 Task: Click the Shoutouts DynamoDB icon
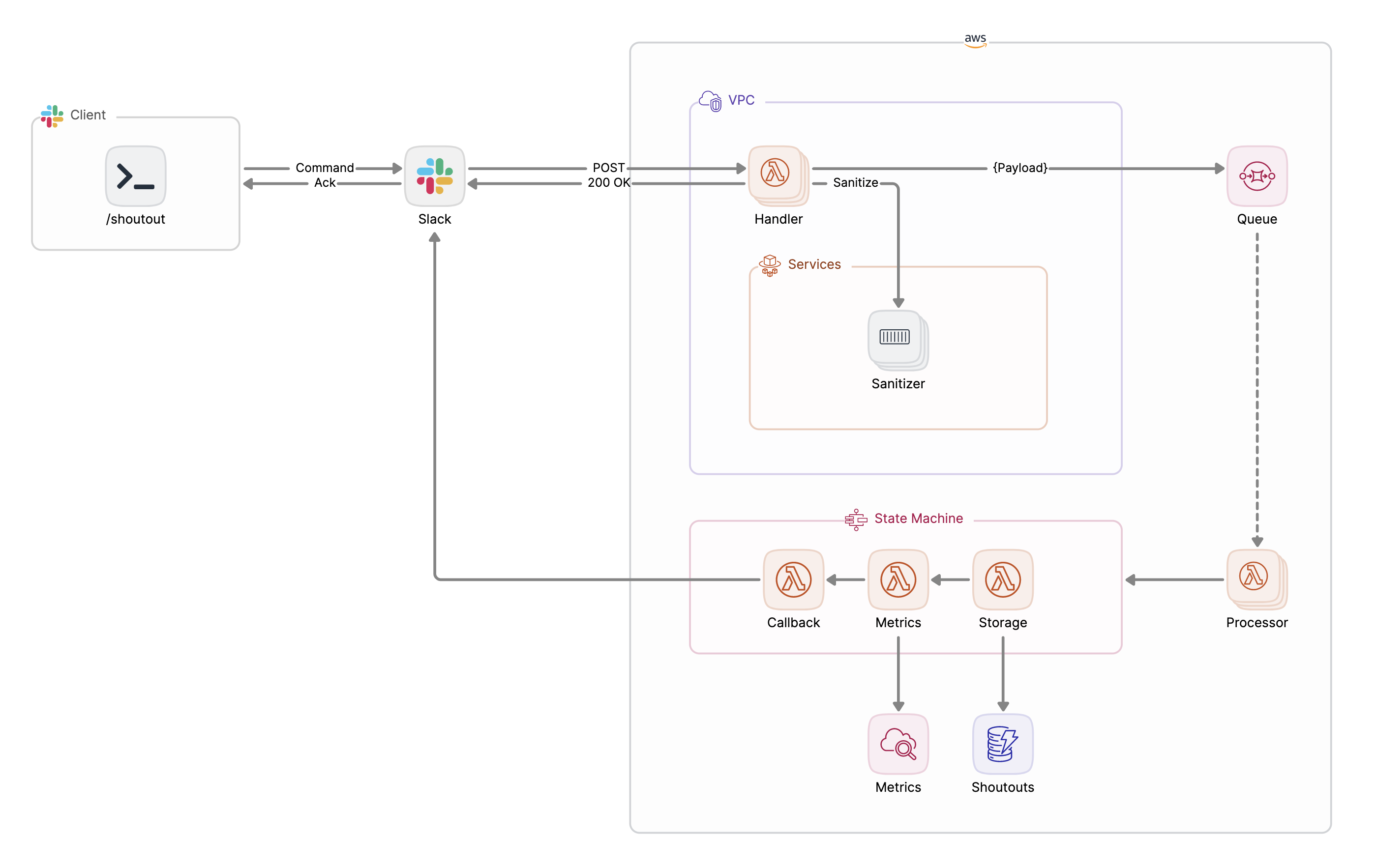click(1002, 744)
